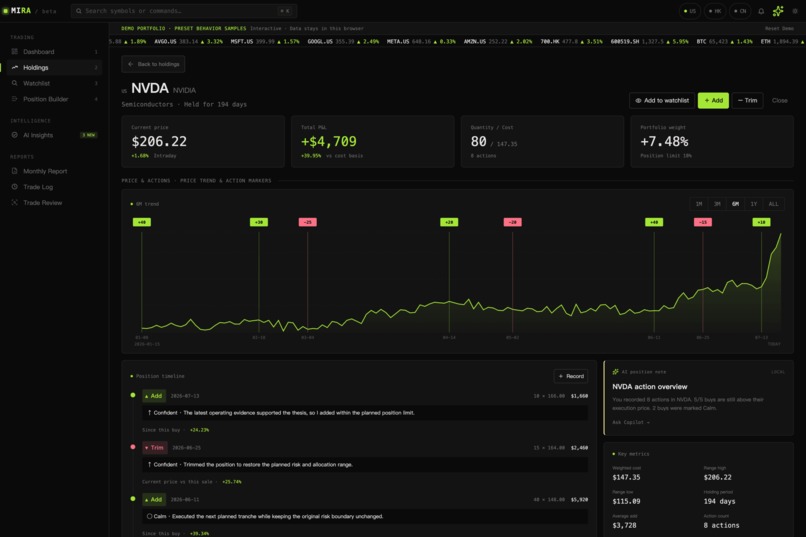Click the Trade Log clock icon in the sidebar

point(14,187)
